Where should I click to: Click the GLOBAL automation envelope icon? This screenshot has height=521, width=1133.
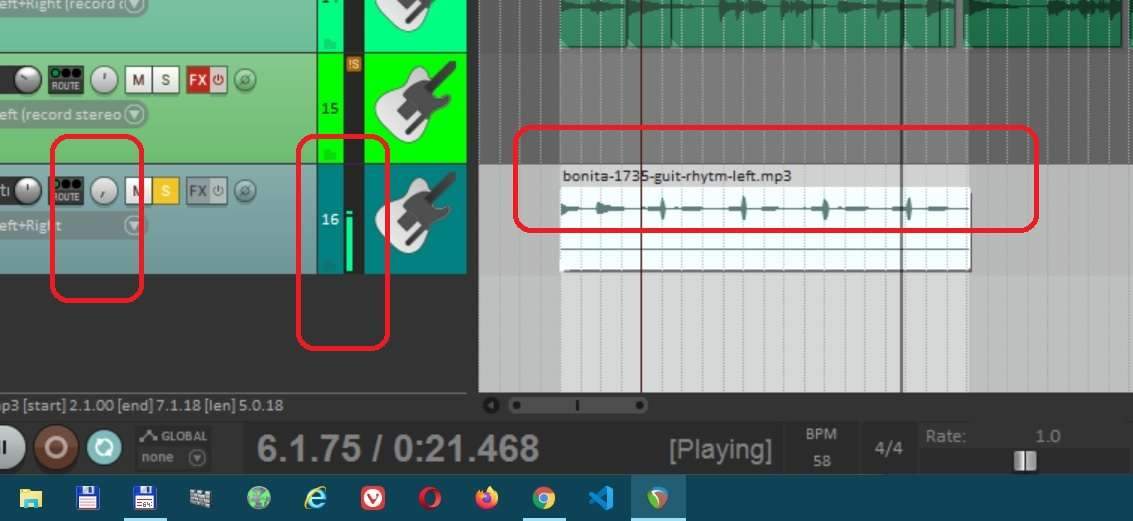pos(147,436)
